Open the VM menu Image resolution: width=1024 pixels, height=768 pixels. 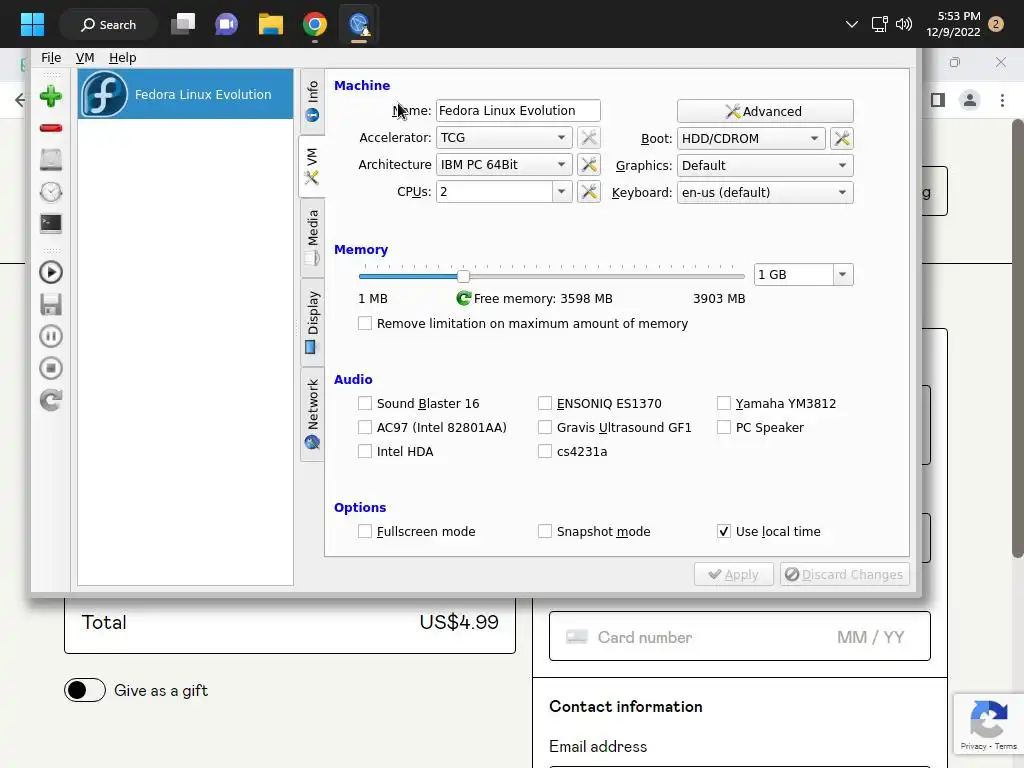(85, 57)
